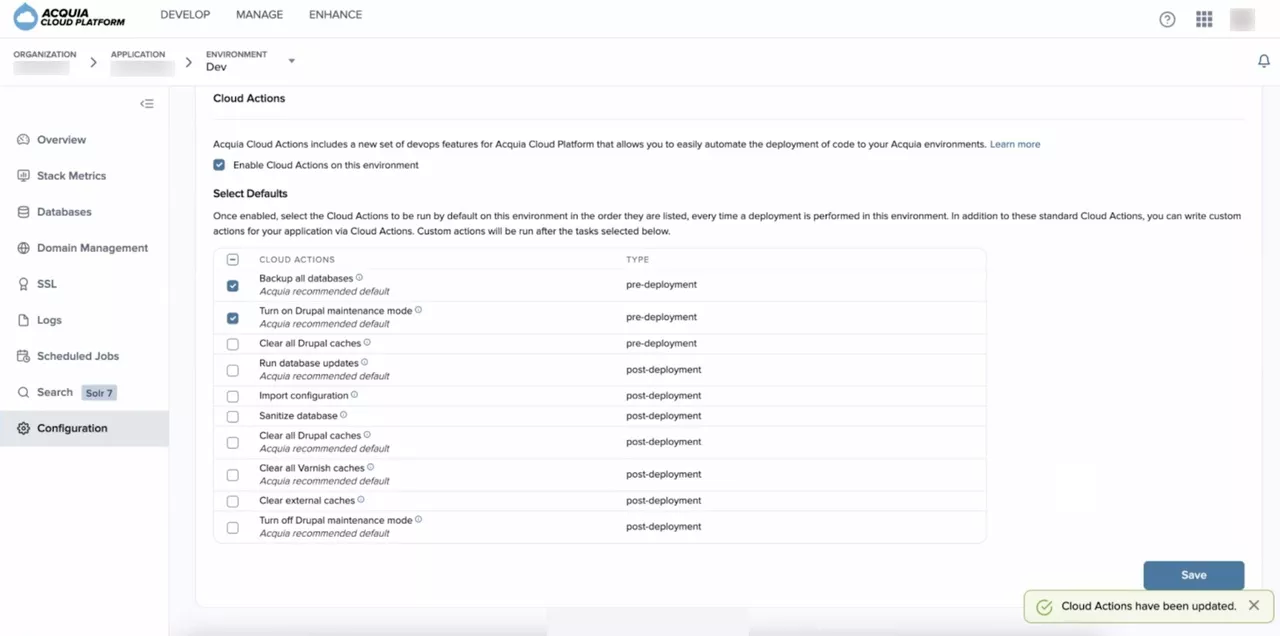
Task: Open the user profile avatar
Action: coord(1242,20)
